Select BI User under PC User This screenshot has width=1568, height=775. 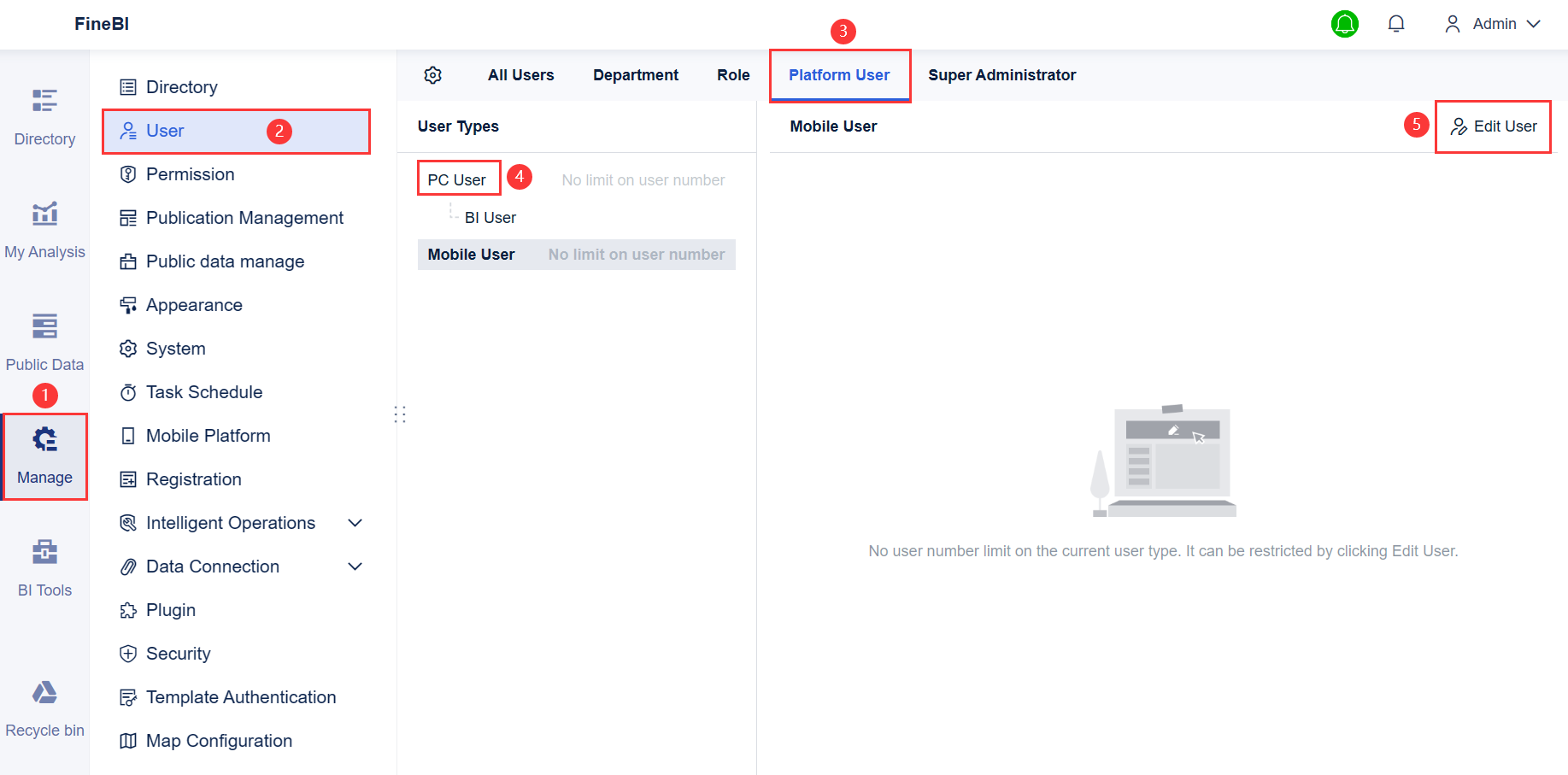(489, 217)
